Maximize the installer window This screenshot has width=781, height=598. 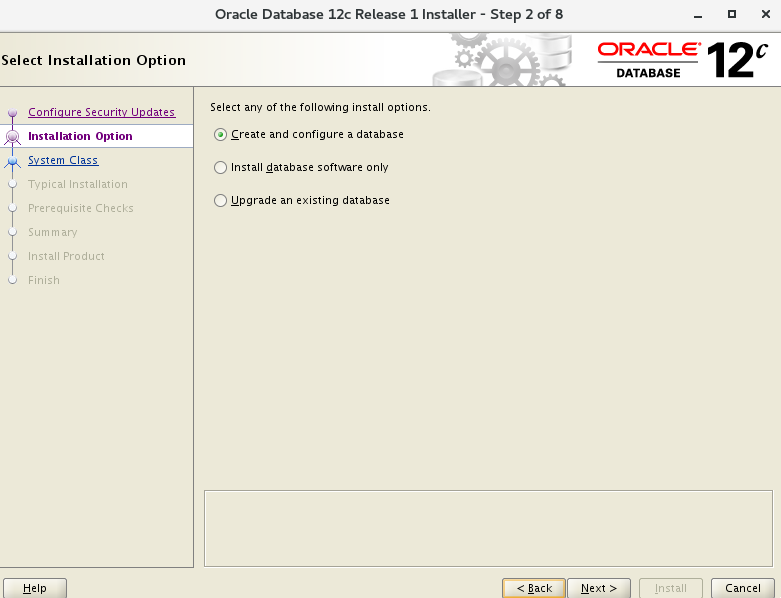click(x=732, y=14)
